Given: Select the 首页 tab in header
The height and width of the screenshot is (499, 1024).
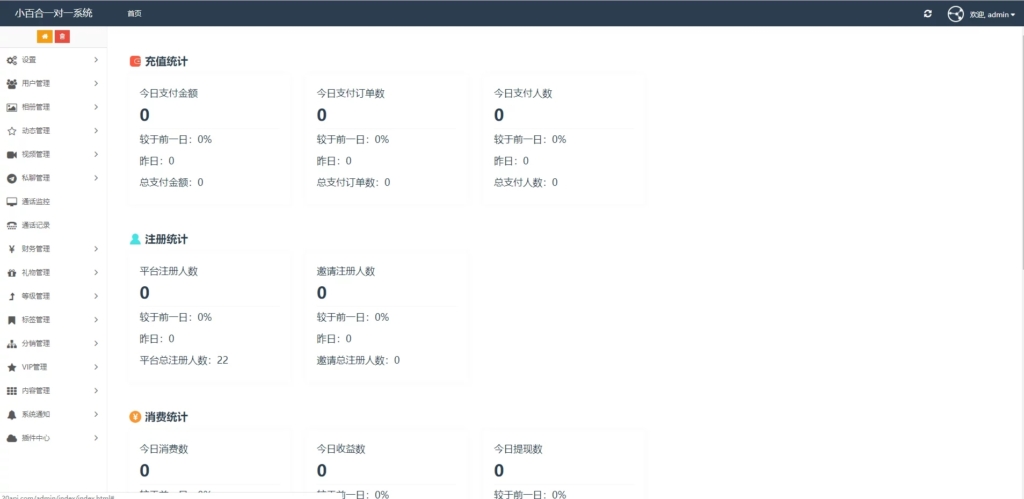Looking at the screenshot, I should [134, 14].
